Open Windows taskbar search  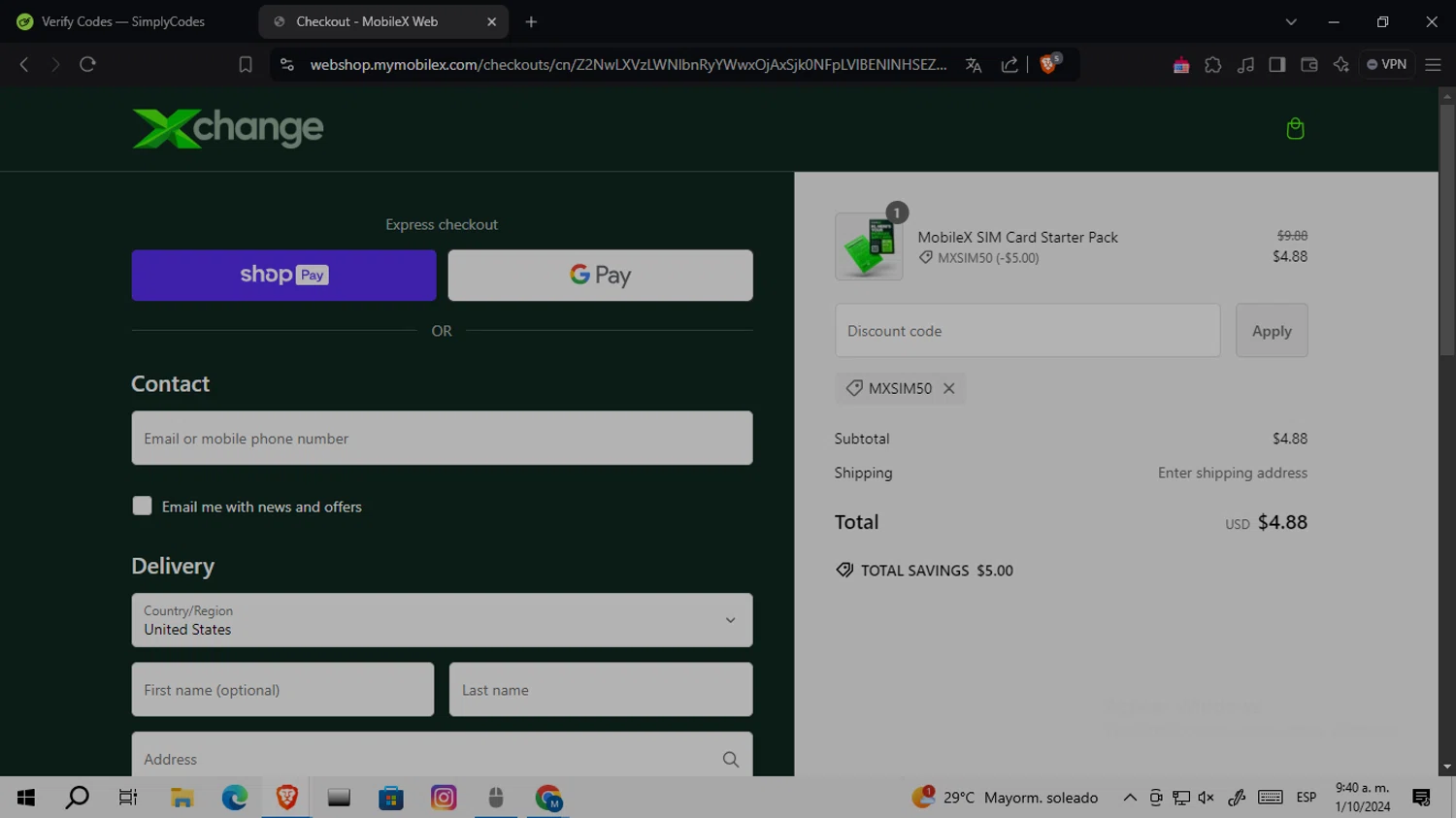[x=77, y=798]
